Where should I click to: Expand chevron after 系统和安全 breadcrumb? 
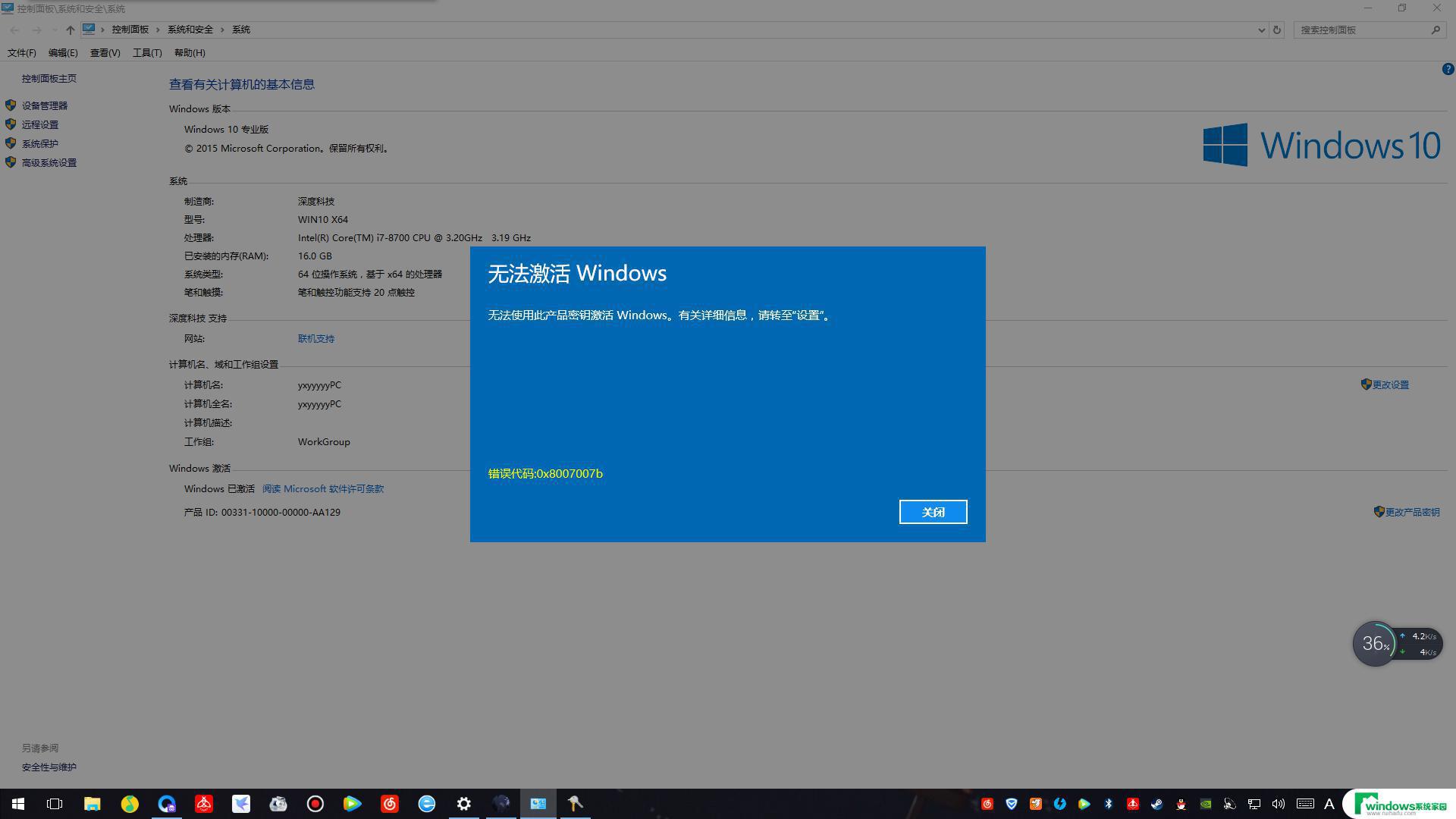(x=223, y=30)
